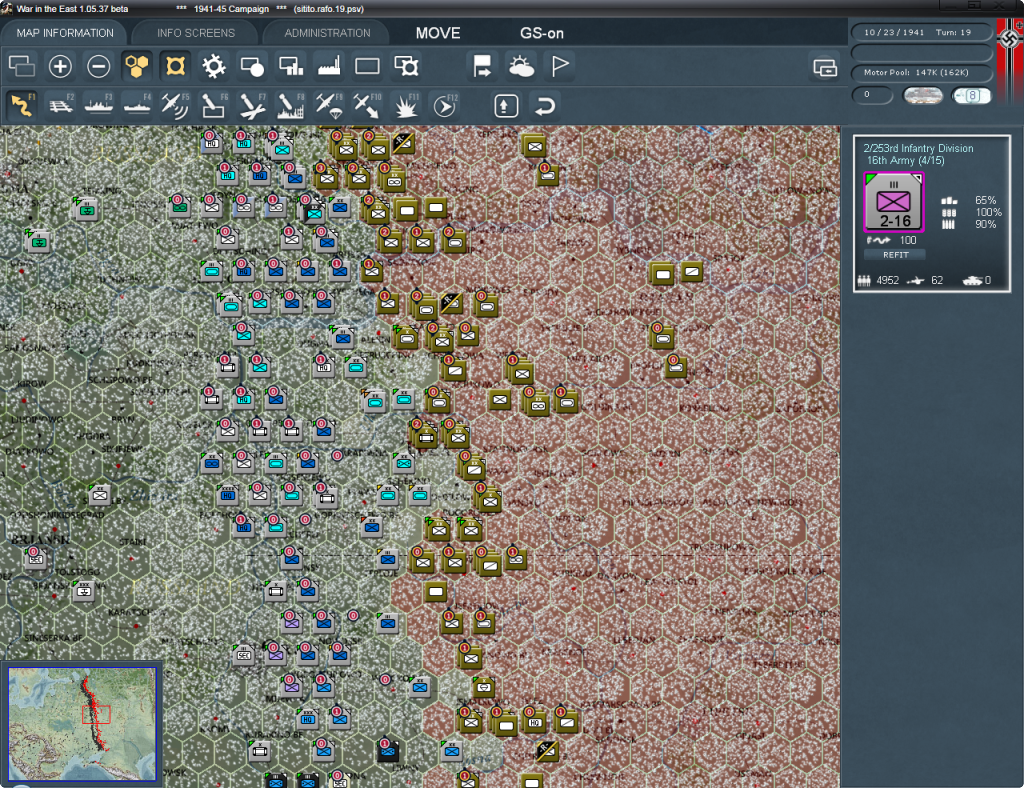Click the screen-with-bars toolbar icon
This screenshot has width=1024, height=788.
pos(291,66)
